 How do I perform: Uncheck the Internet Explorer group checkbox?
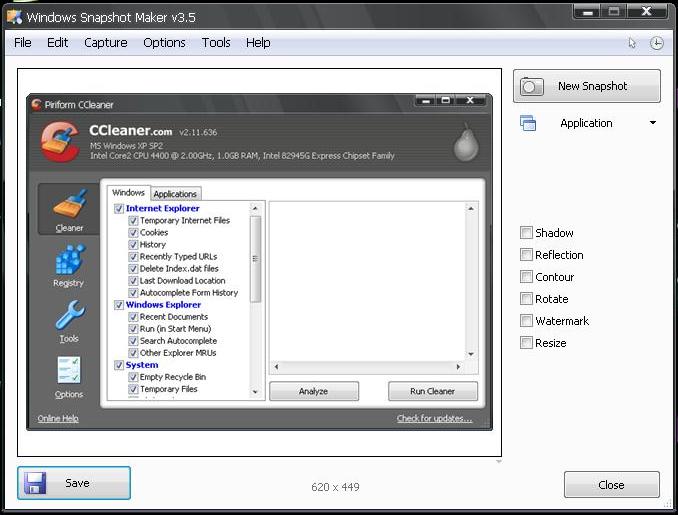pyautogui.click(x=119, y=208)
